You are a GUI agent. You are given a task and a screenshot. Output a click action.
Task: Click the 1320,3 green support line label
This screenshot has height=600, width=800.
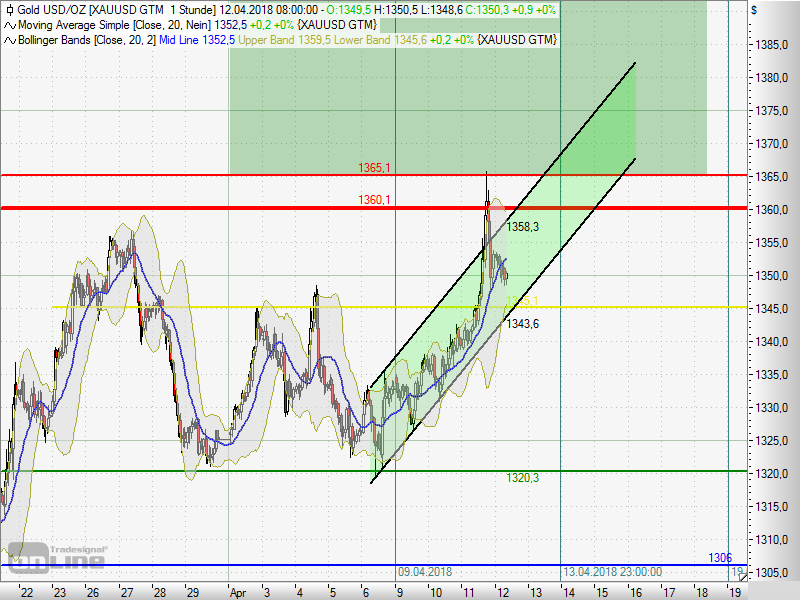[x=522, y=478]
